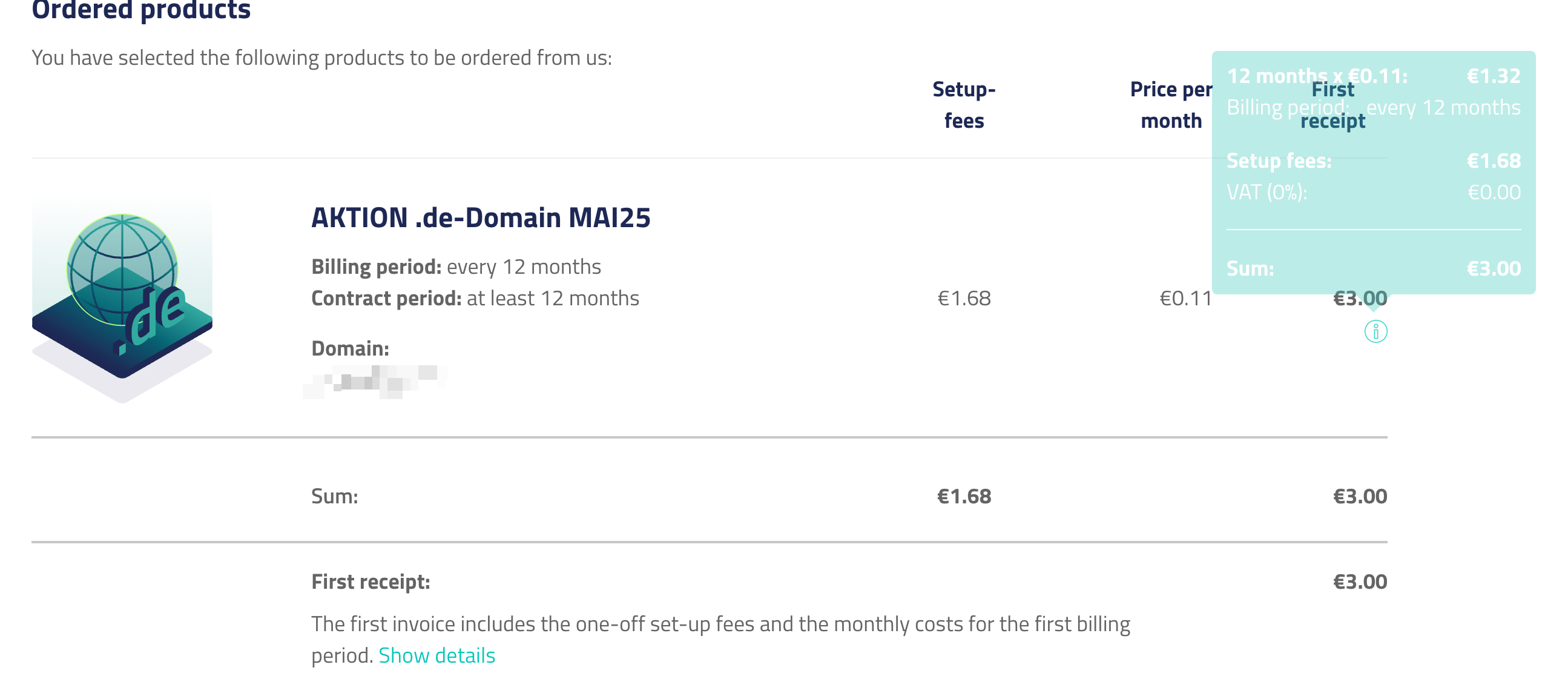Click the €3.00 amount in First receipt row
The height and width of the screenshot is (699, 1568).
point(1359,581)
